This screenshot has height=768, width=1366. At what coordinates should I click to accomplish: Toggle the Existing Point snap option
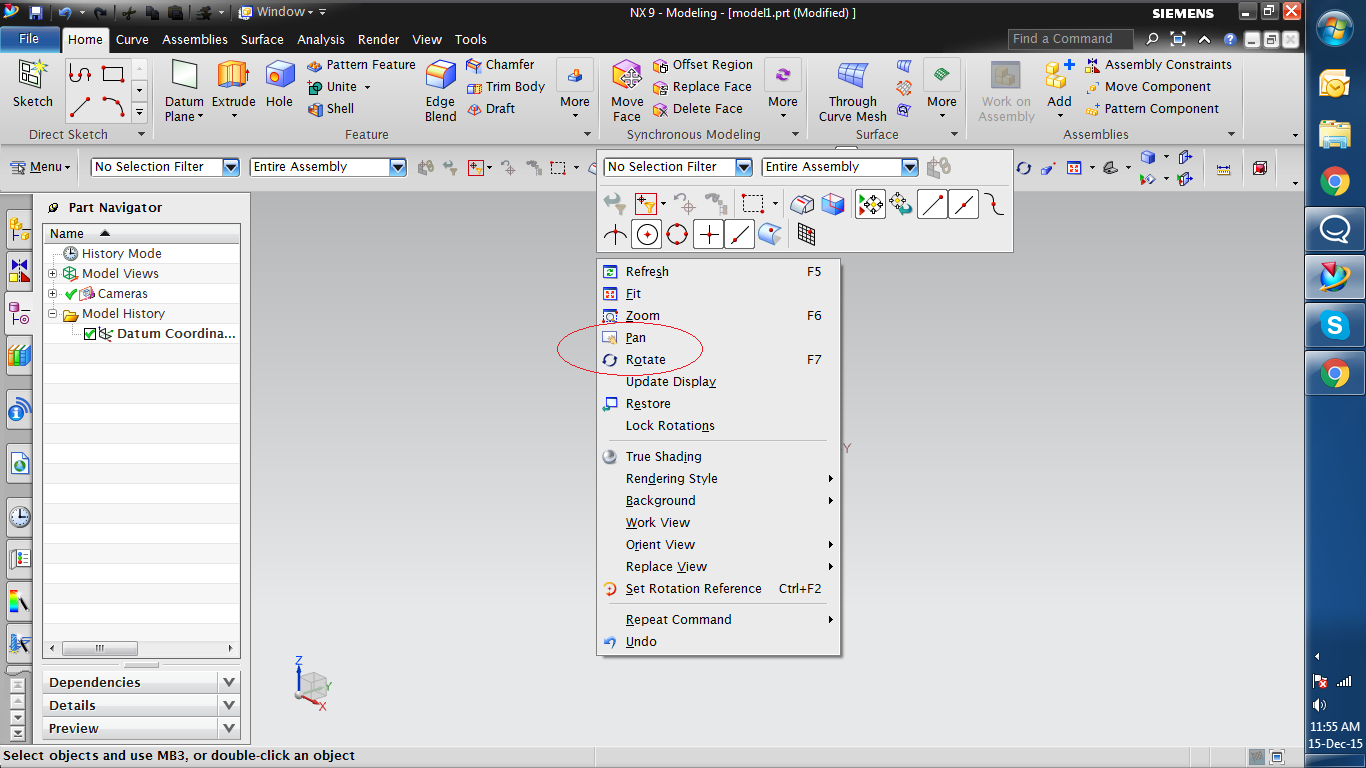708,235
